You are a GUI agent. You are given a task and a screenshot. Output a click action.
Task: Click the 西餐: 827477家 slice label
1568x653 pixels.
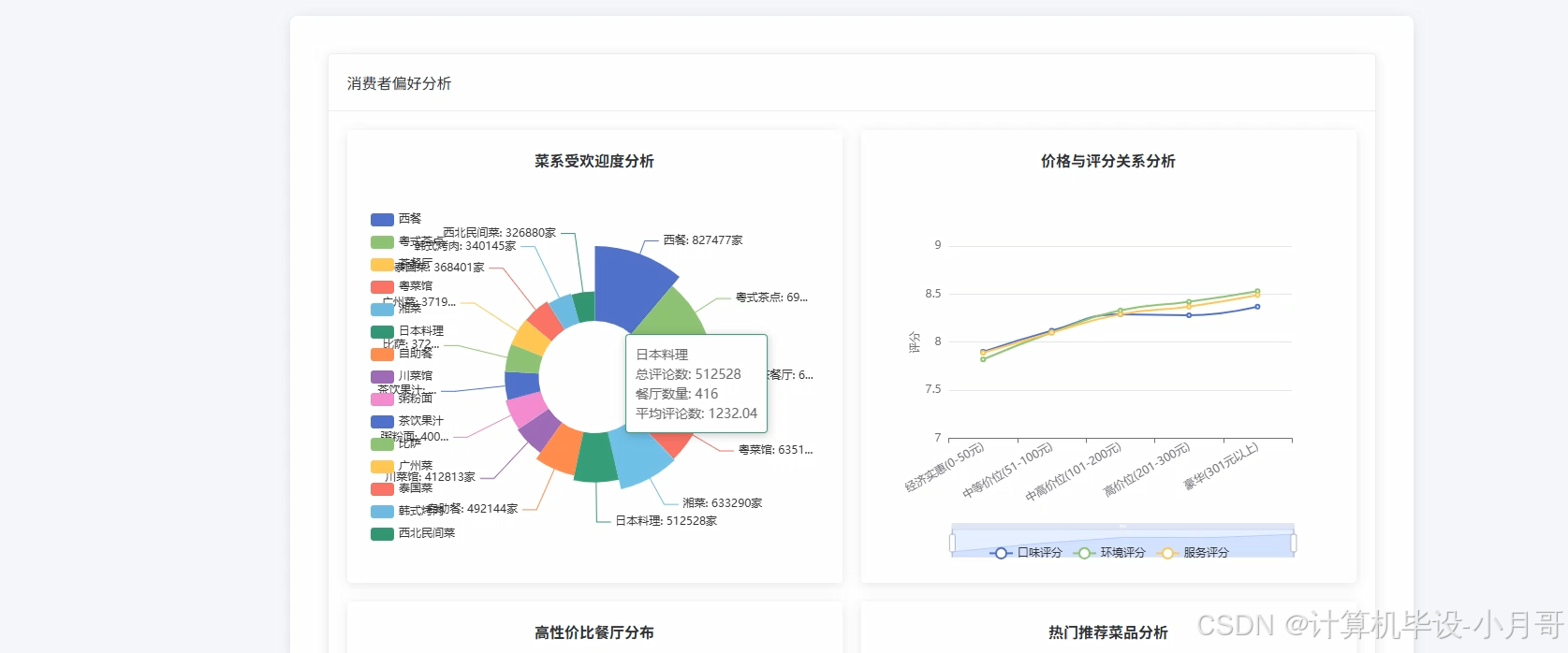[703, 240]
